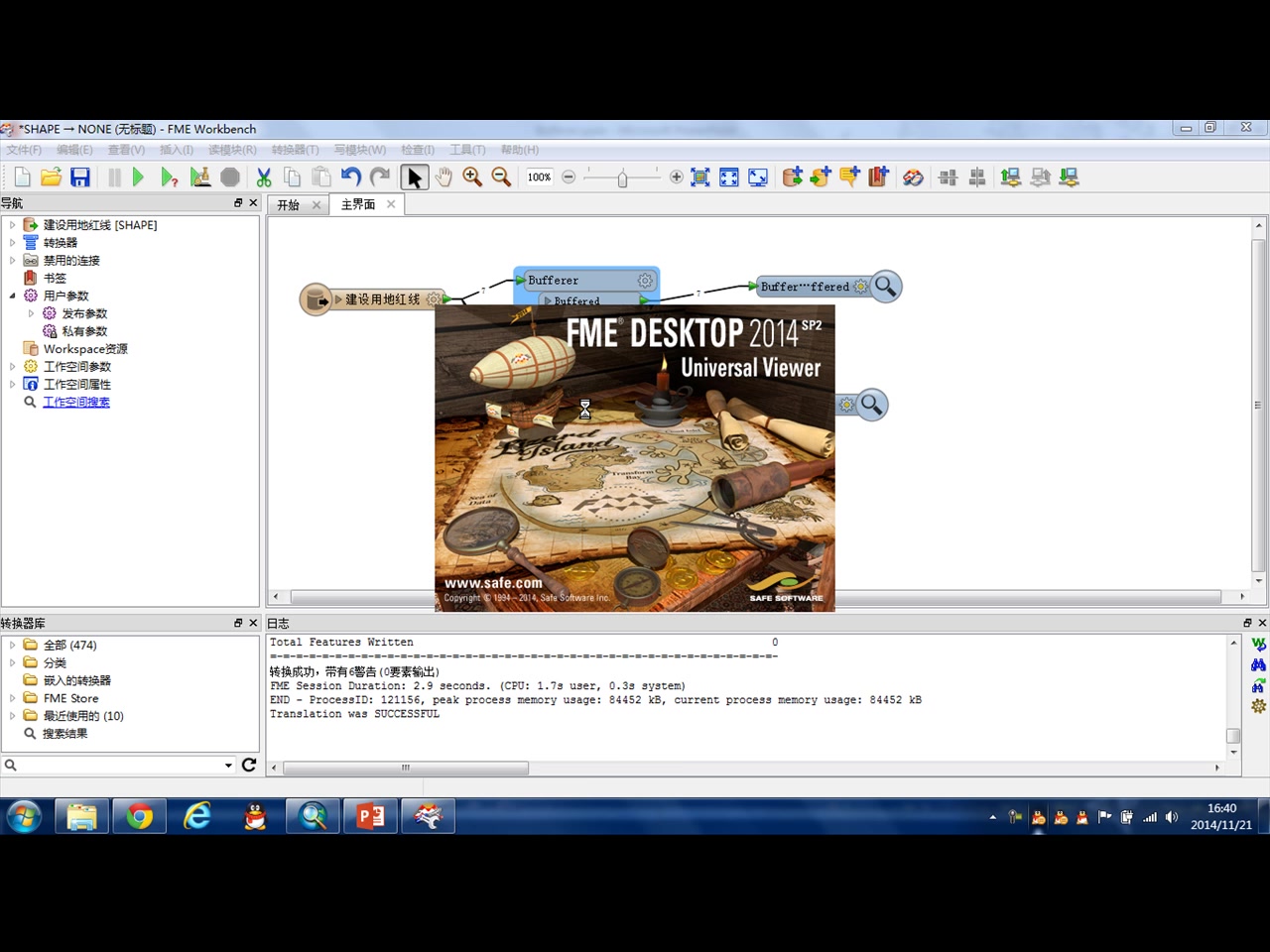Paste using the clipboard icon
1270x952 pixels.
coord(321,177)
